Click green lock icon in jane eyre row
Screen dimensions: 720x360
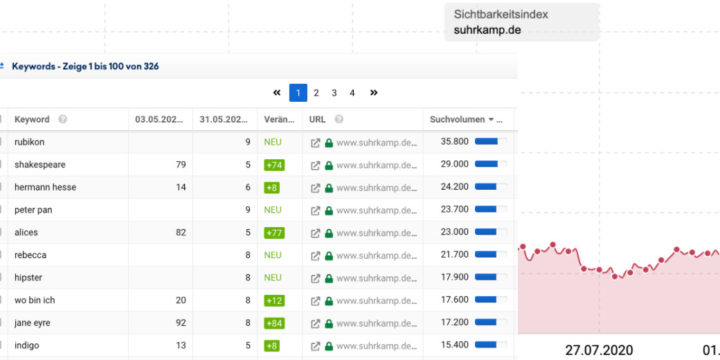pyautogui.click(x=328, y=323)
